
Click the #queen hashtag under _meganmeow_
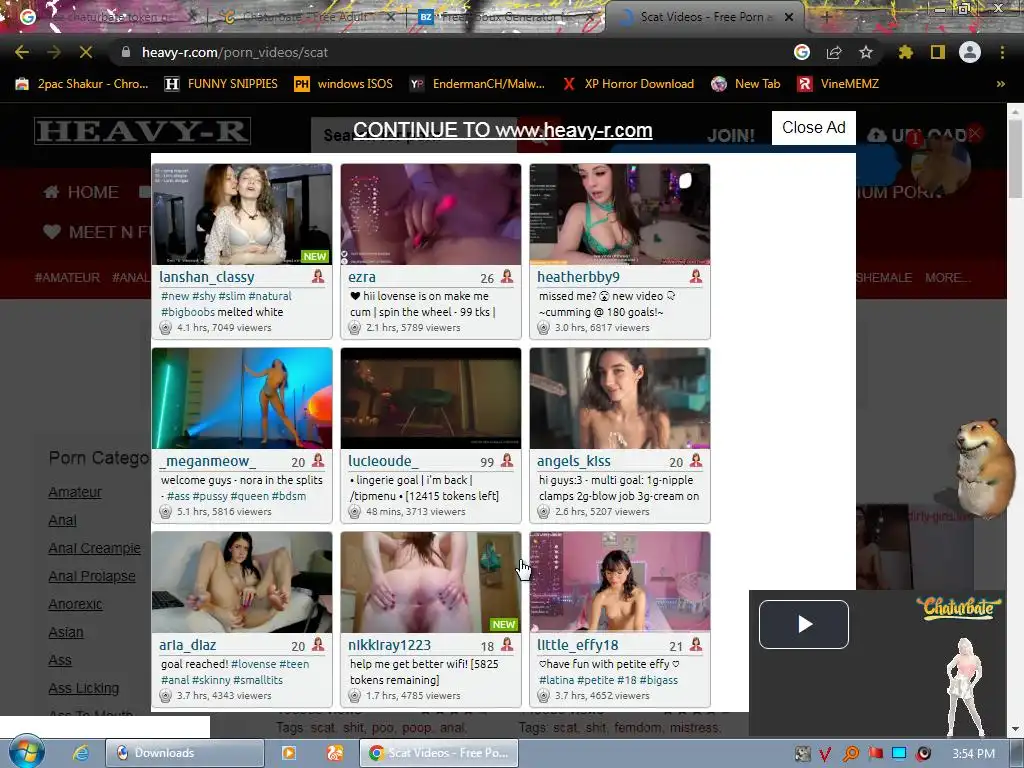(250, 496)
